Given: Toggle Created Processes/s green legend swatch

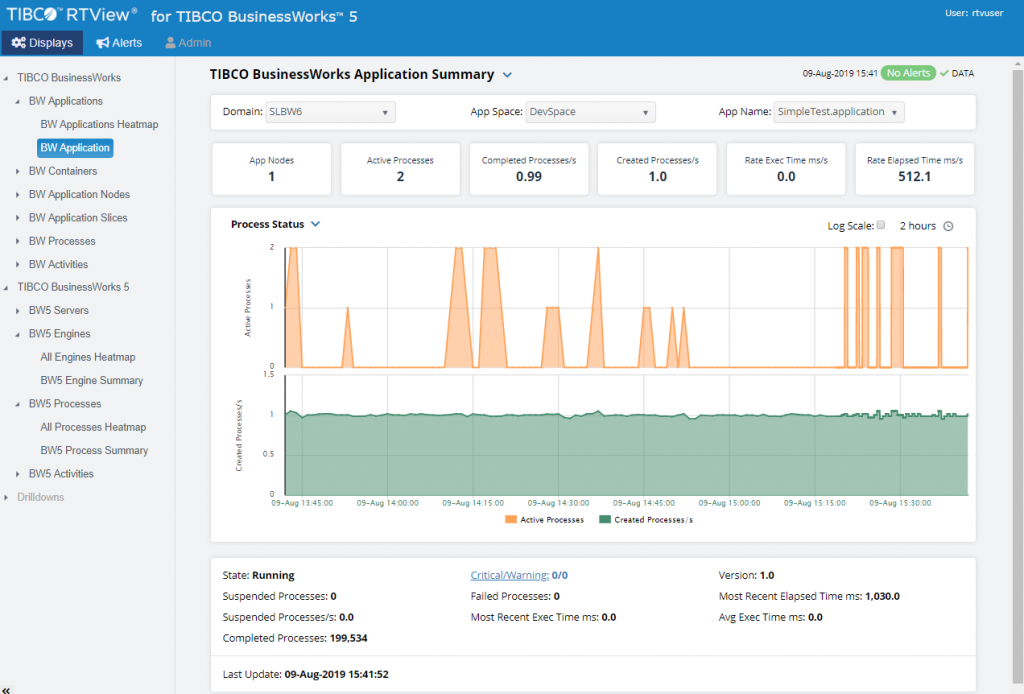Looking at the screenshot, I should (x=605, y=520).
